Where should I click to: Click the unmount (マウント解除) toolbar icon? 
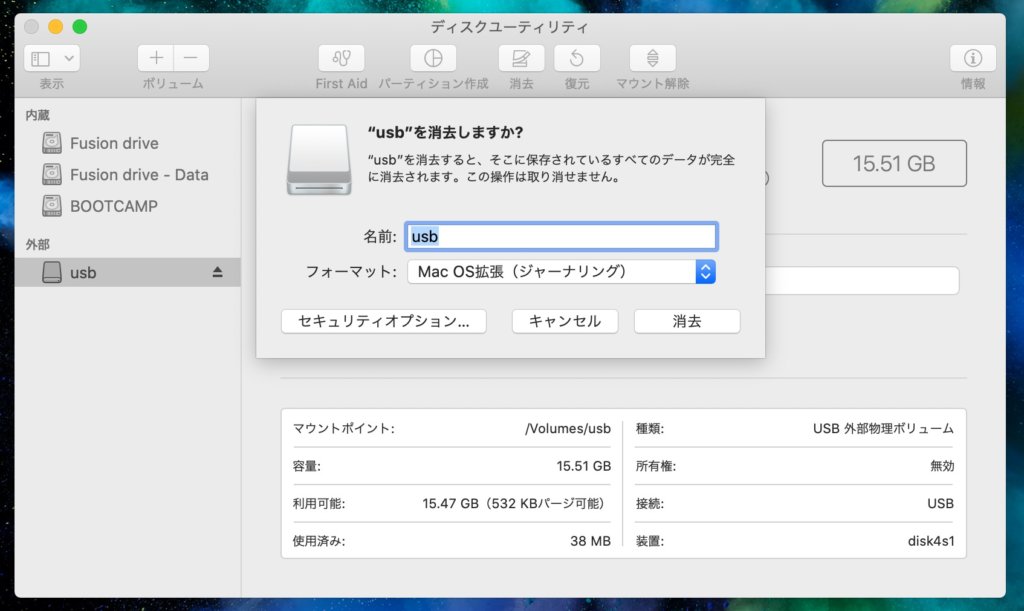652,58
